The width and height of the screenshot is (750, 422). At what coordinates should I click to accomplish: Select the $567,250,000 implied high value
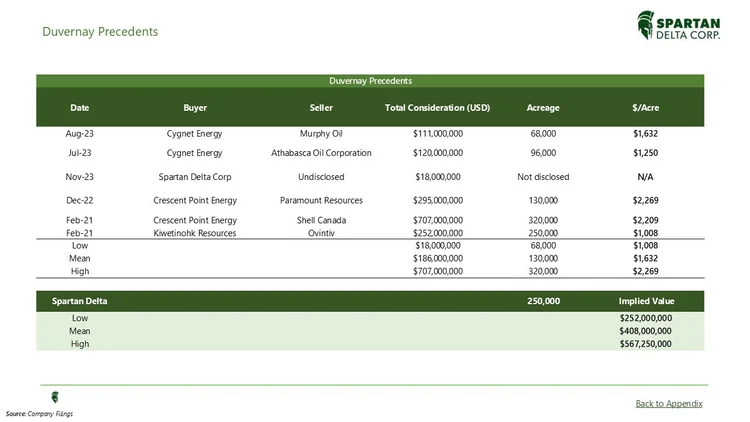coord(645,344)
